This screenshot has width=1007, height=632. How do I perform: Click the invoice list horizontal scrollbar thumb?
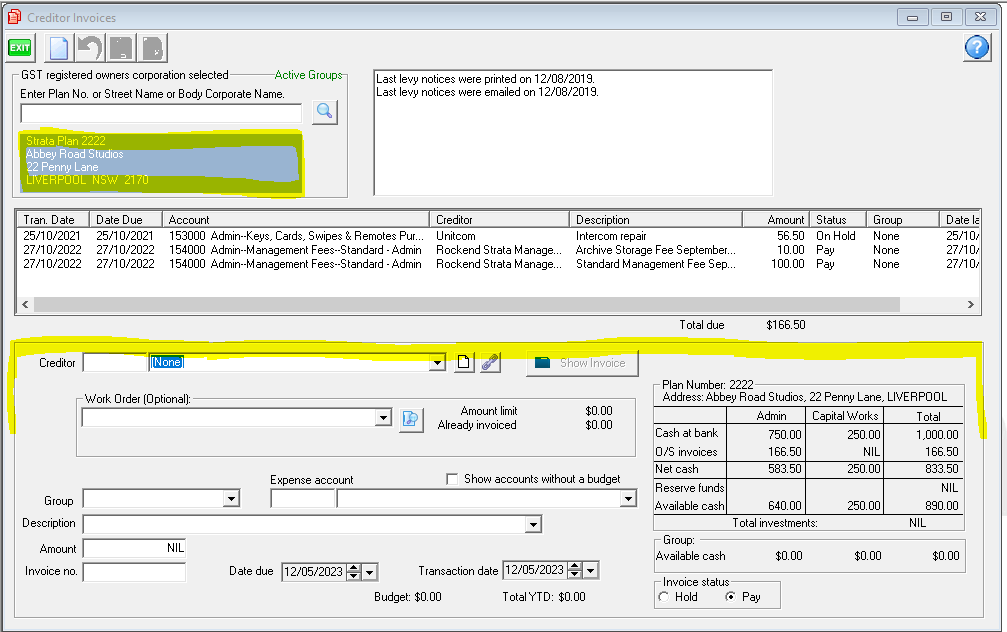(467, 304)
